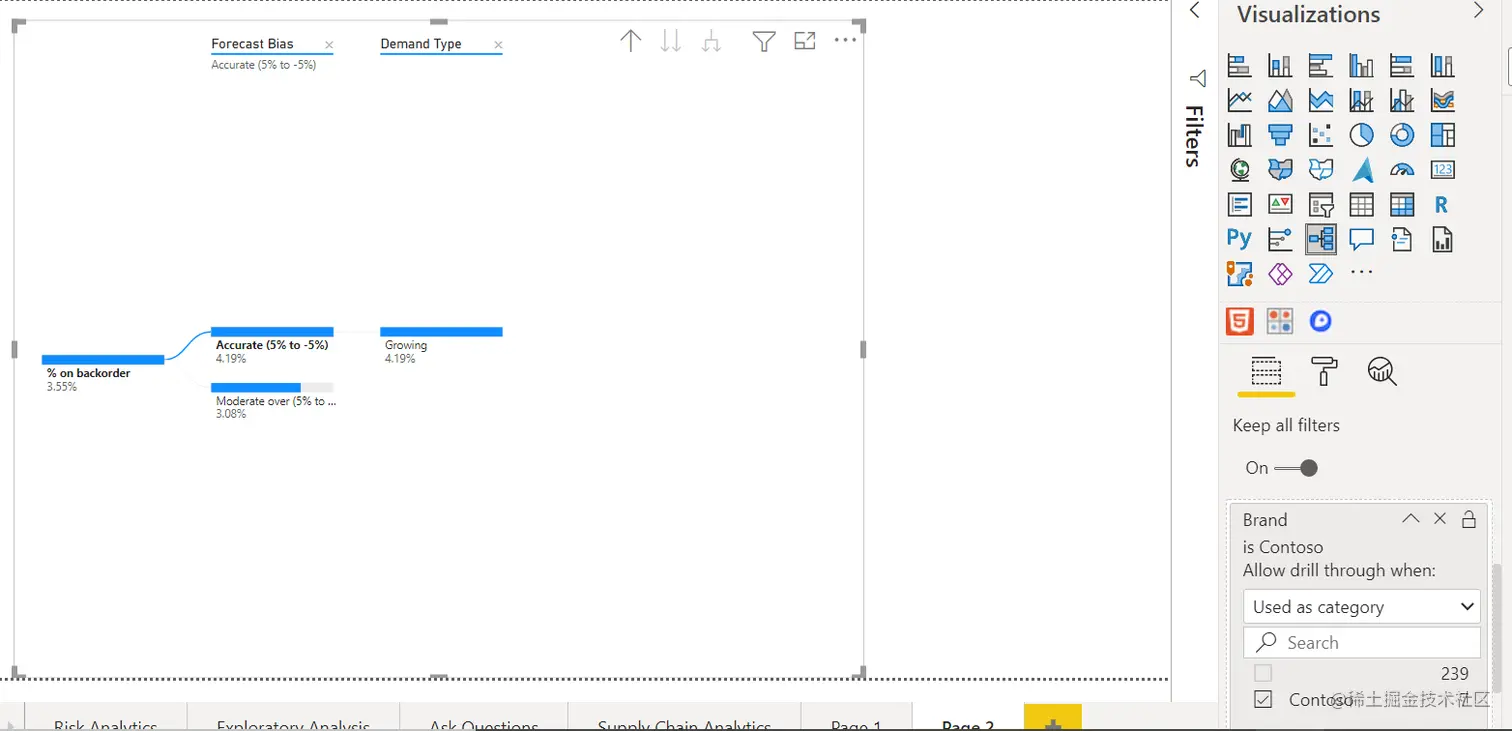Expand the Filters pane arrow

(x=1194, y=10)
